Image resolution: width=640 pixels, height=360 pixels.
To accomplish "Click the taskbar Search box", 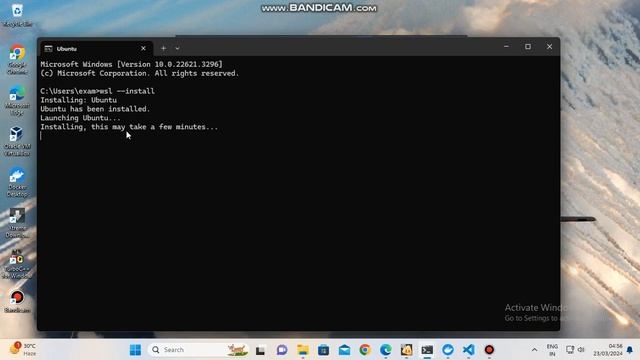I will point(198,350).
